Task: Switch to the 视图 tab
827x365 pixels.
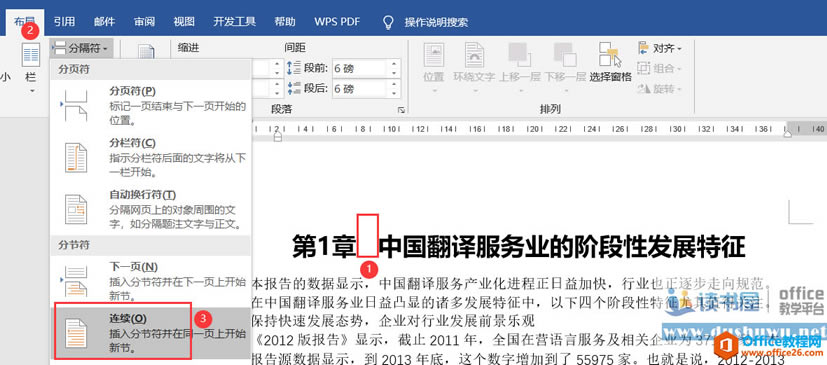Action: 184,22
